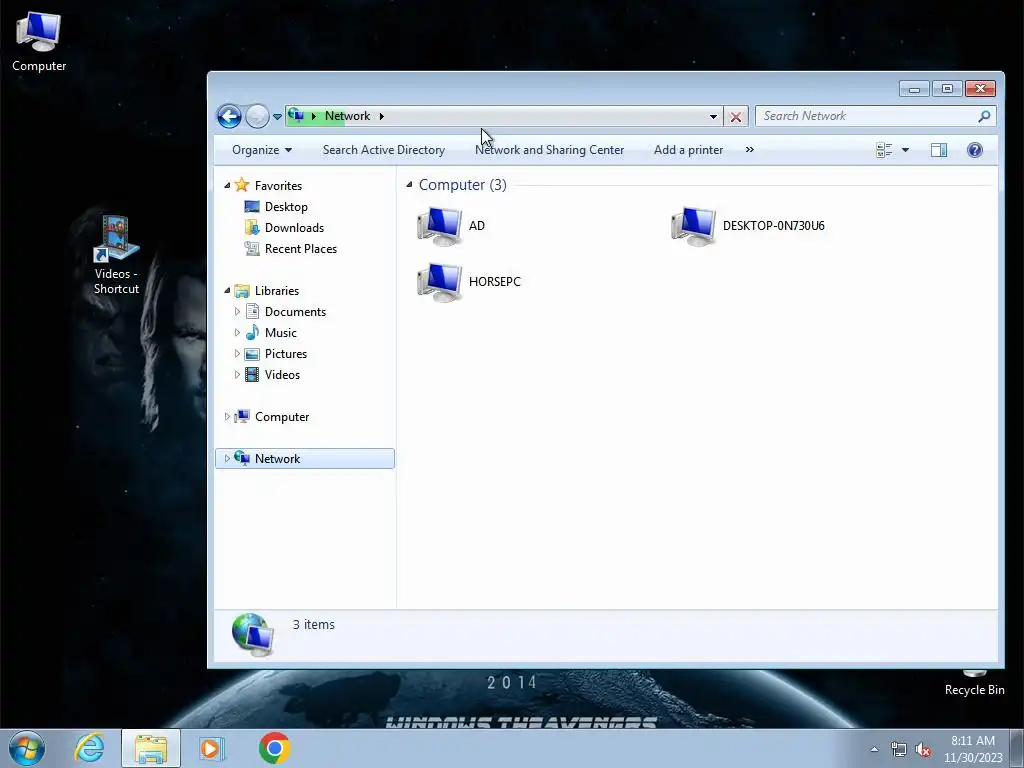Open Desktop under Favorites

point(286,206)
